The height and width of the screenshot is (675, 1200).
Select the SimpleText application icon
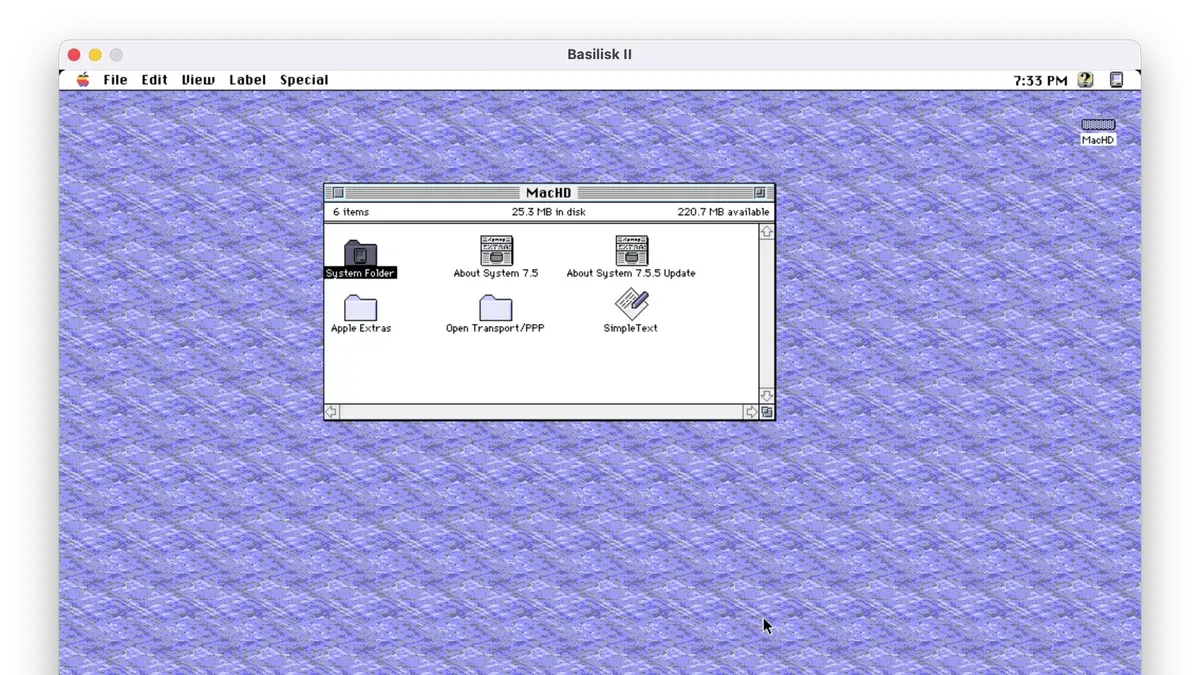pos(631,305)
